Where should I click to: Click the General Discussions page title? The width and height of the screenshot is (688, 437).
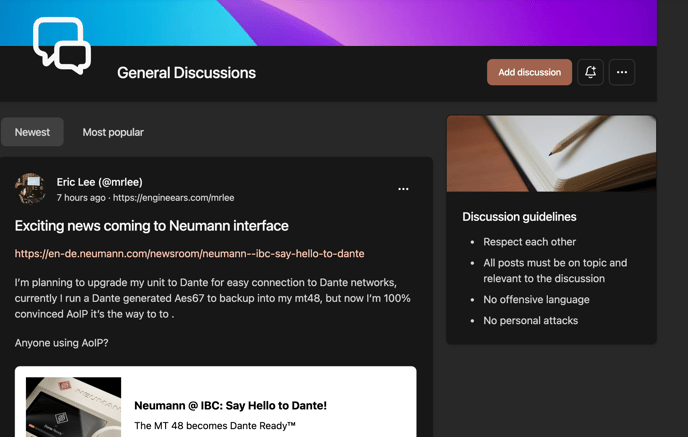click(x=186, y=73)
